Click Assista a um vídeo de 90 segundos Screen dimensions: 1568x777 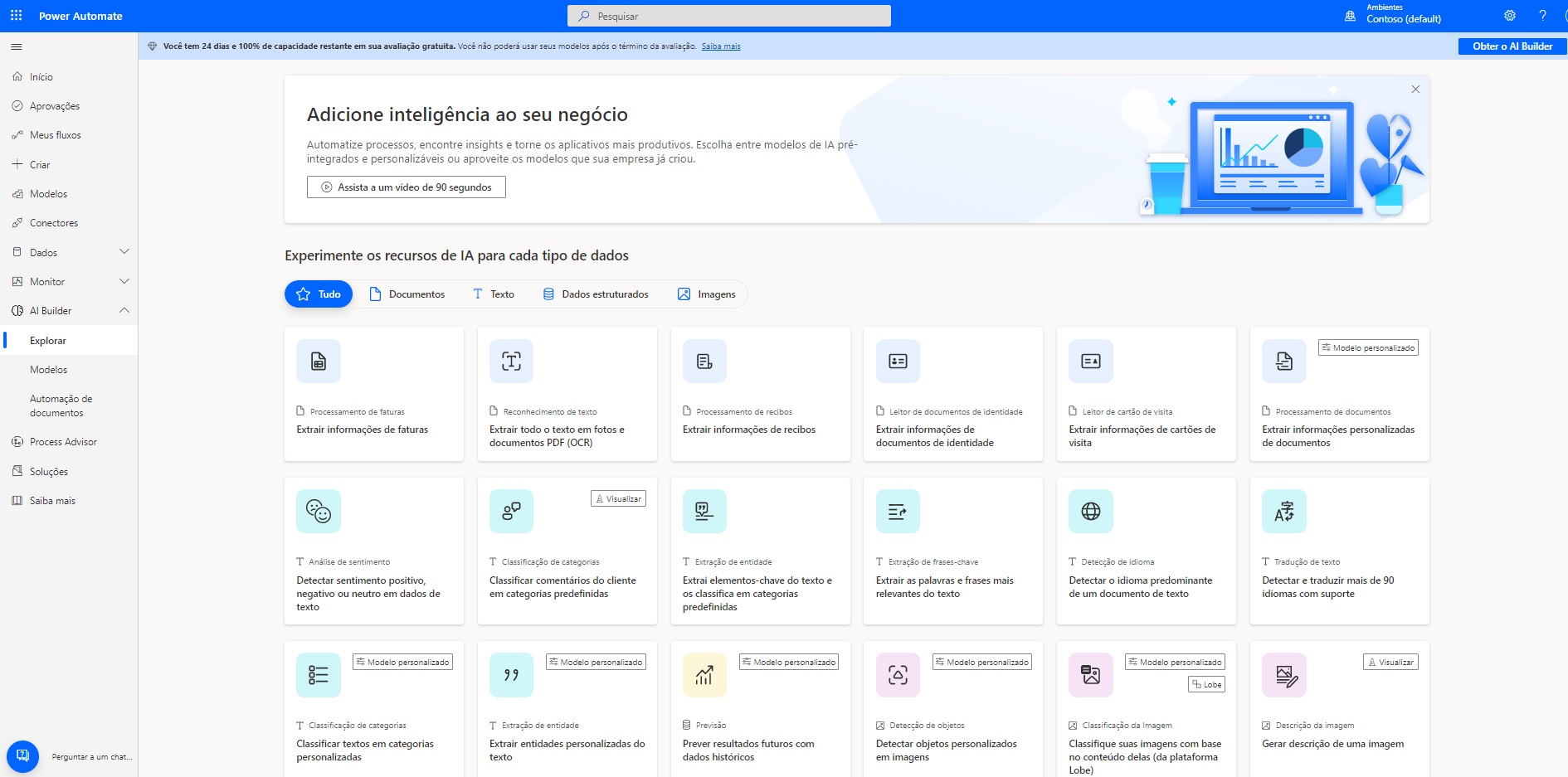[407, 187]
